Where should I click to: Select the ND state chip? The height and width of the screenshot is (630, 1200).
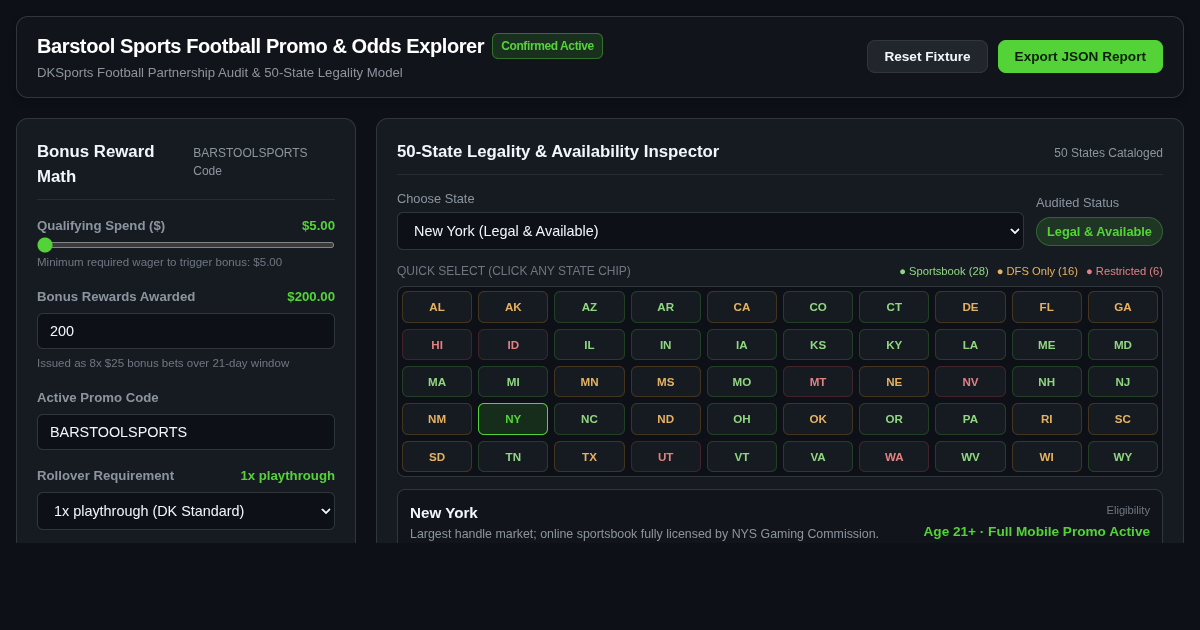pos(666,419)
